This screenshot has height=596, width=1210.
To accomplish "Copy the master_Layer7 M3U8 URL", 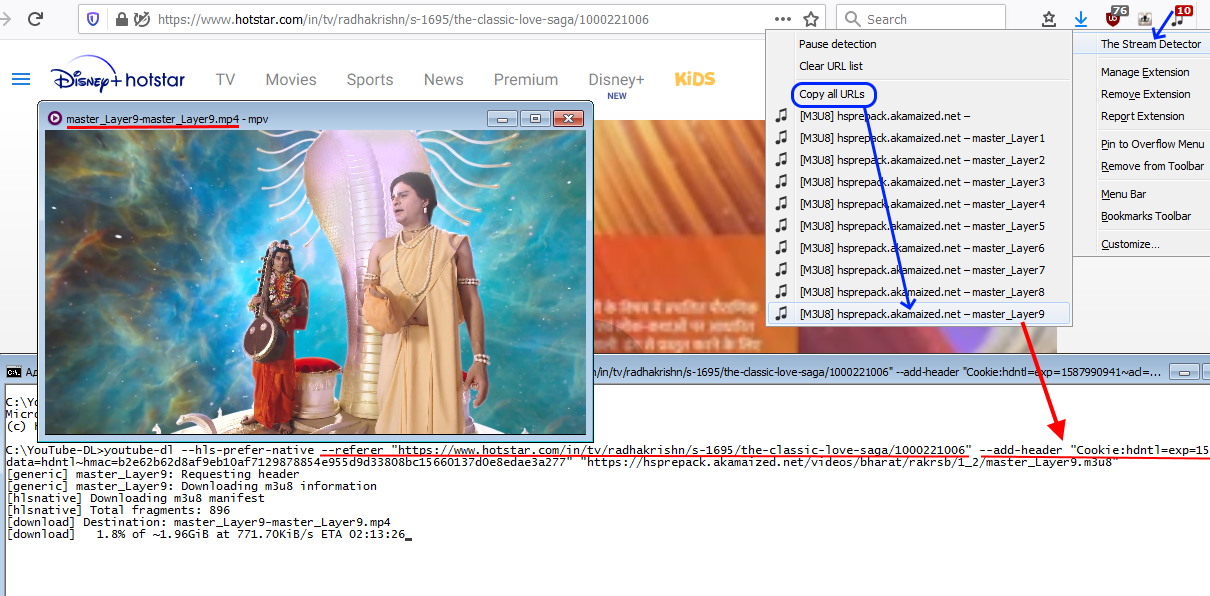I will click(x=918, y=270).
